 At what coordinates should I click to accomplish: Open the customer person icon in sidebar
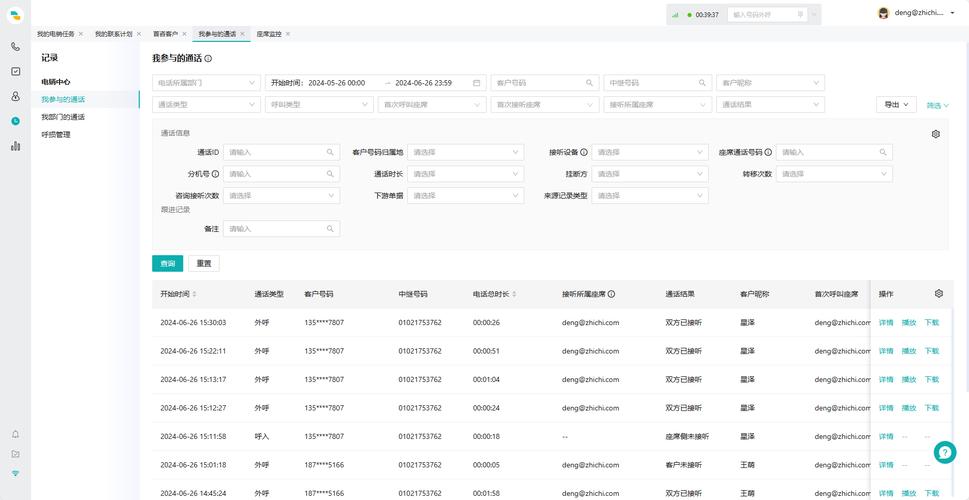click(x=15, y=96)
